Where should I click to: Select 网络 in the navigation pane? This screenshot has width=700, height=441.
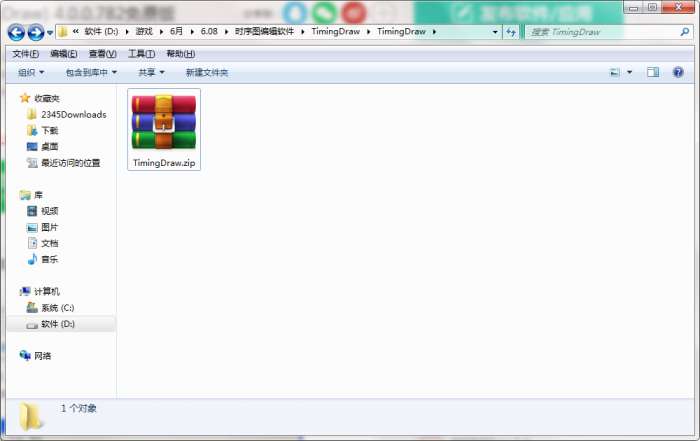[42, 356]
